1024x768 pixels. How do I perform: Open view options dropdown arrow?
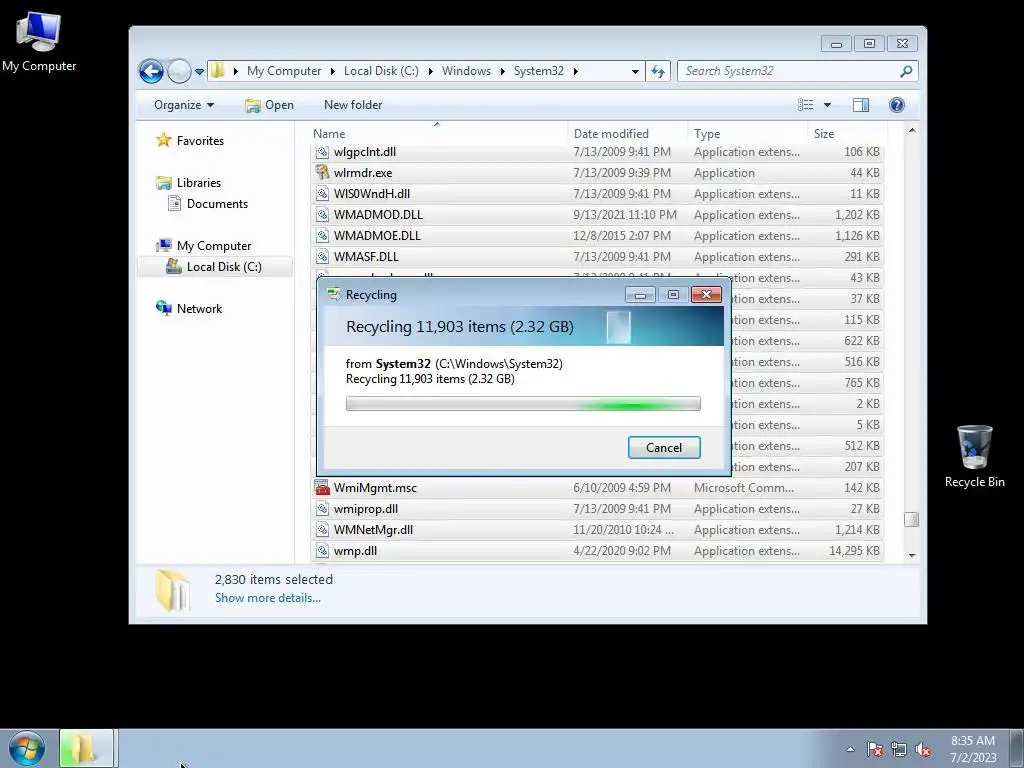pos(827,105)
